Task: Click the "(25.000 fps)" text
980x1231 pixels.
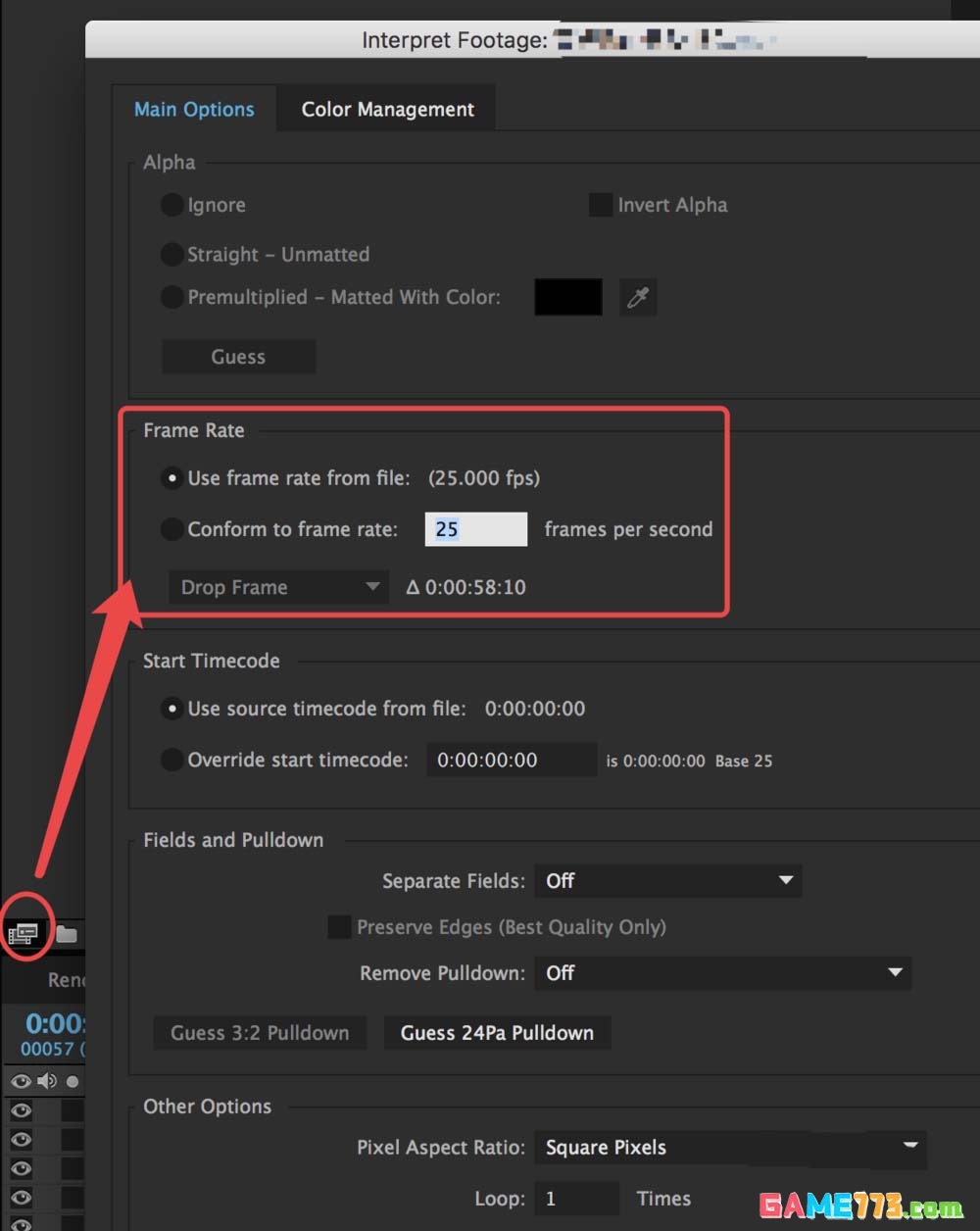Action: (x=484, y=478)
